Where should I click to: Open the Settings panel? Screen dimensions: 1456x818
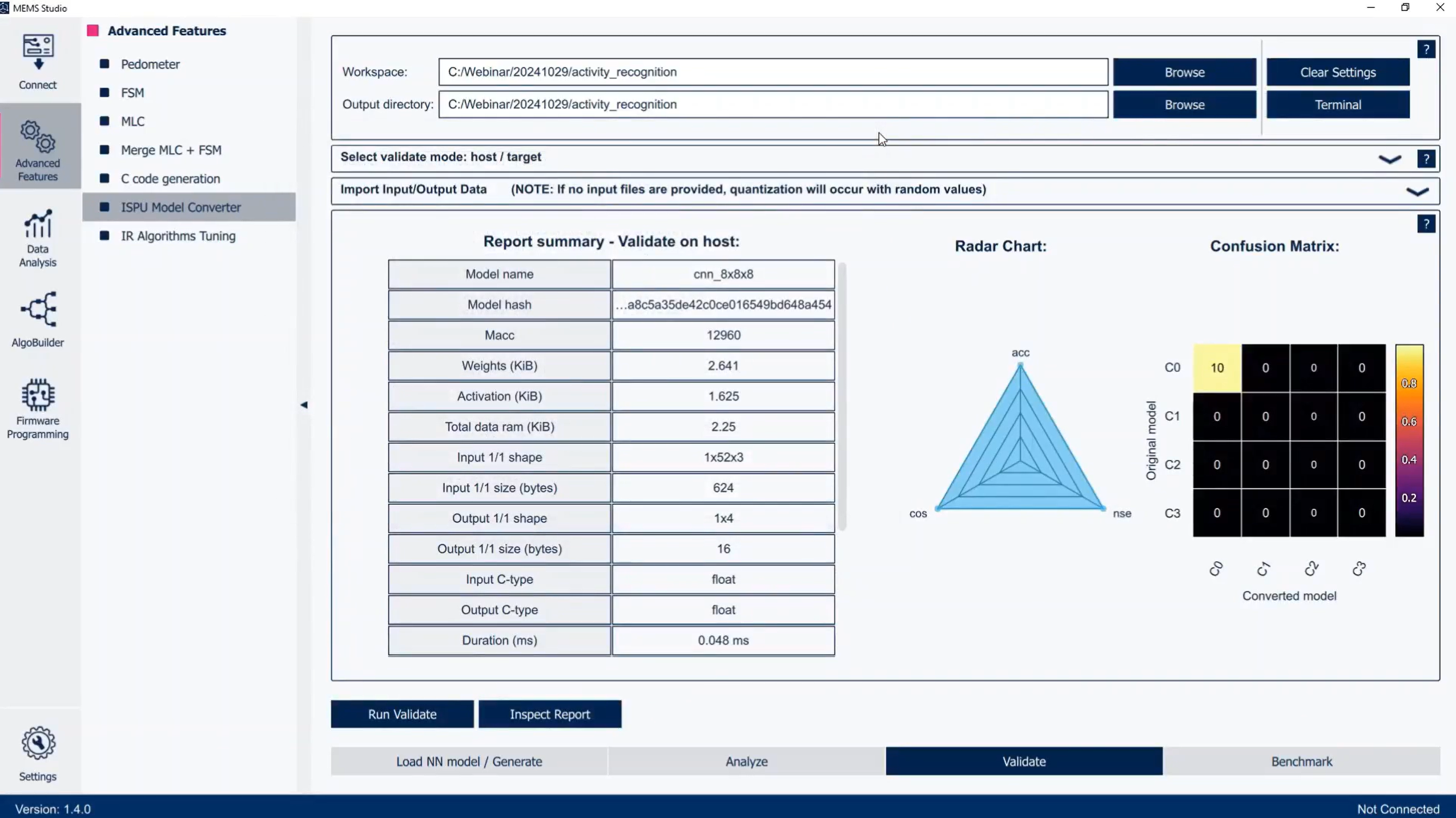[x=38, y=751]
